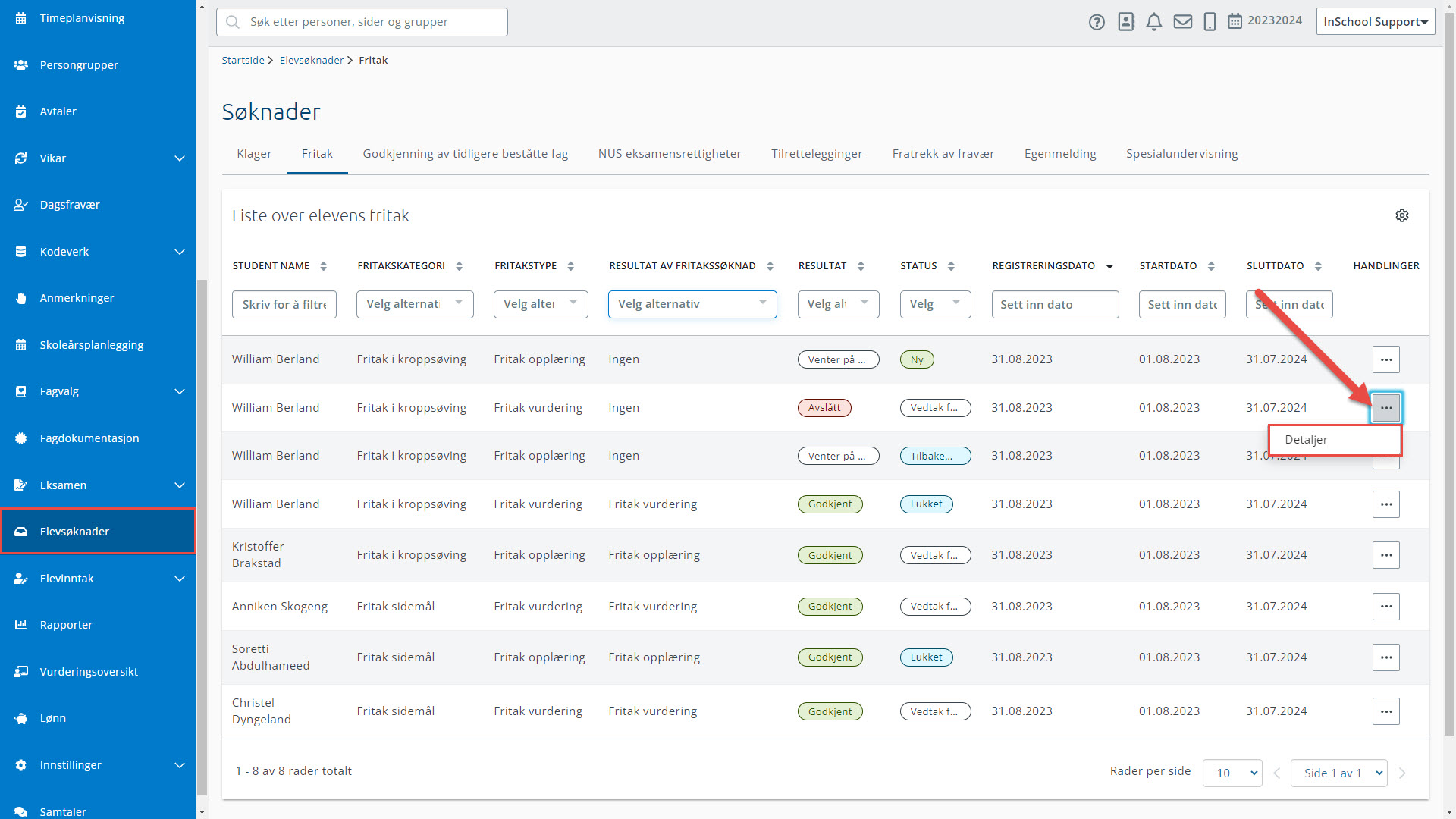Switch to Godkjenning av tidligere beståtte fag tab
The width and height of the screenshot is (1456, 819).
[x=465, y=154]
